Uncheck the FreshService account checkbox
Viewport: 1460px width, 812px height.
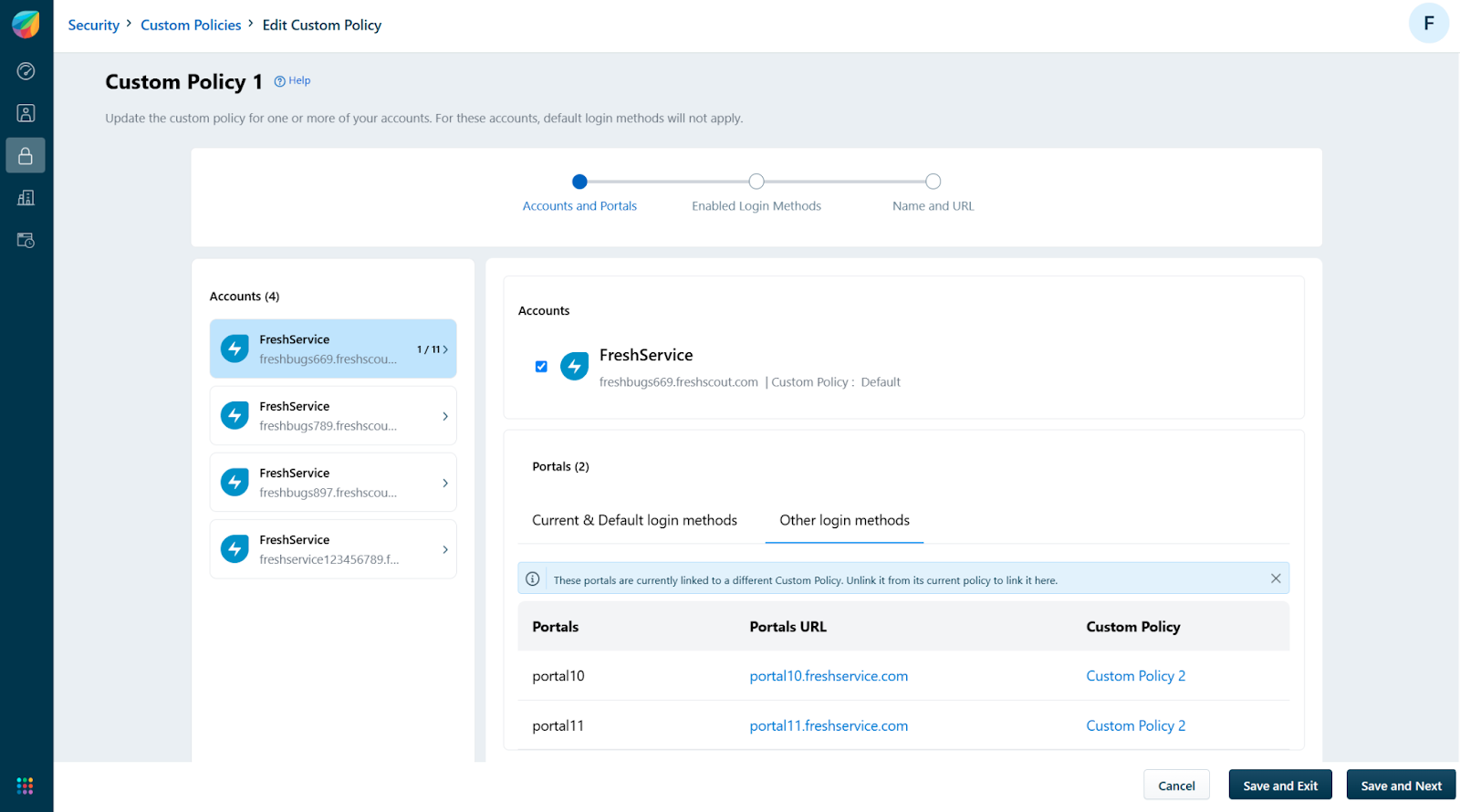click(541, 367)
